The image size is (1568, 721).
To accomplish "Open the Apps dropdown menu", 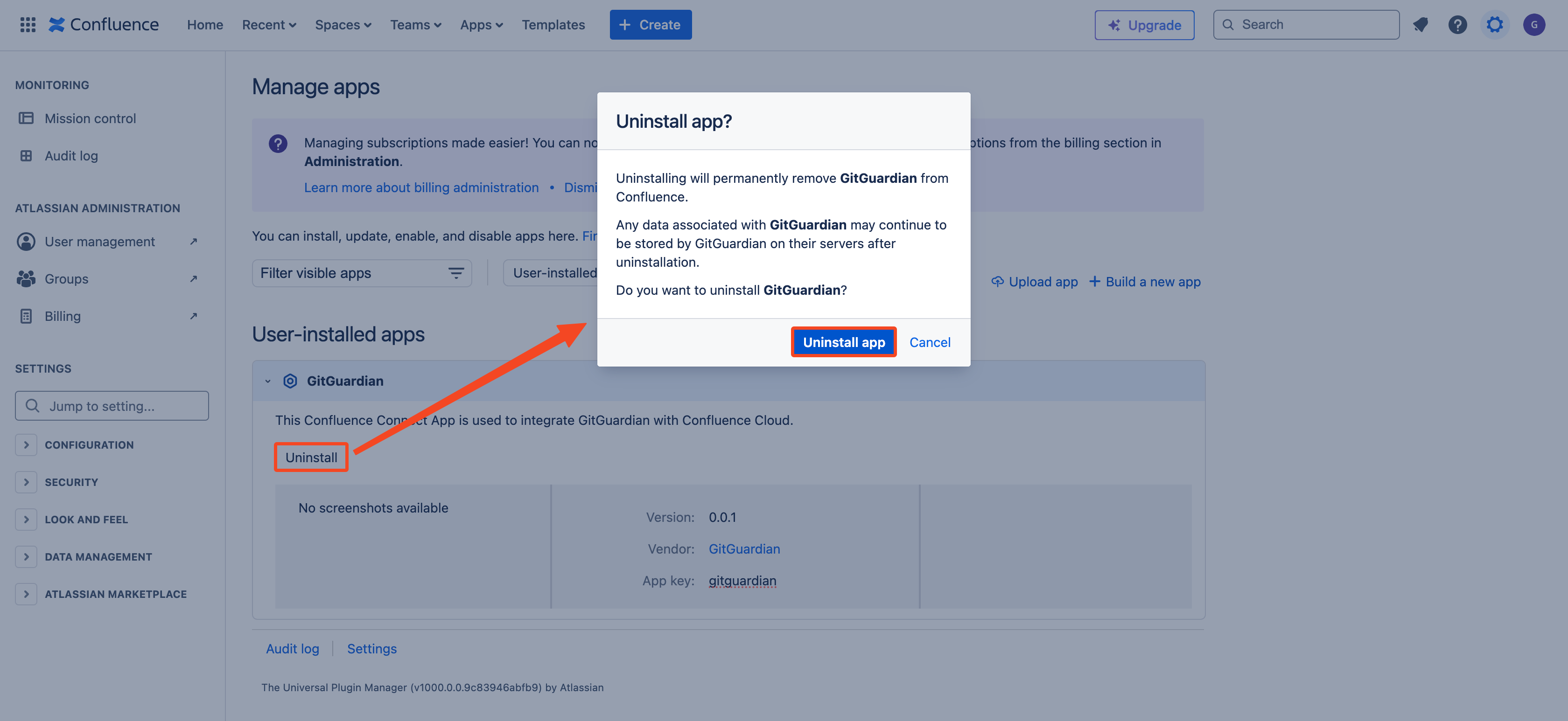I will tap(482, 25).
